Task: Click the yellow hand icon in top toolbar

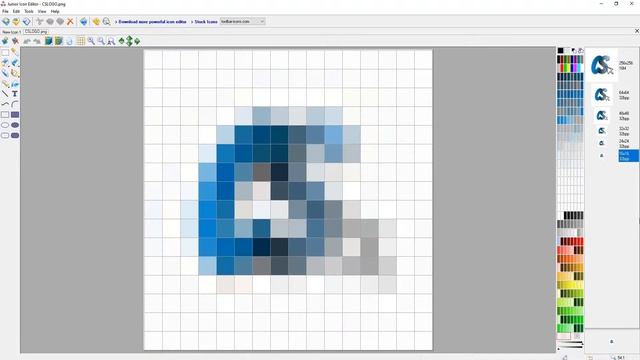Action: (96, 21)
